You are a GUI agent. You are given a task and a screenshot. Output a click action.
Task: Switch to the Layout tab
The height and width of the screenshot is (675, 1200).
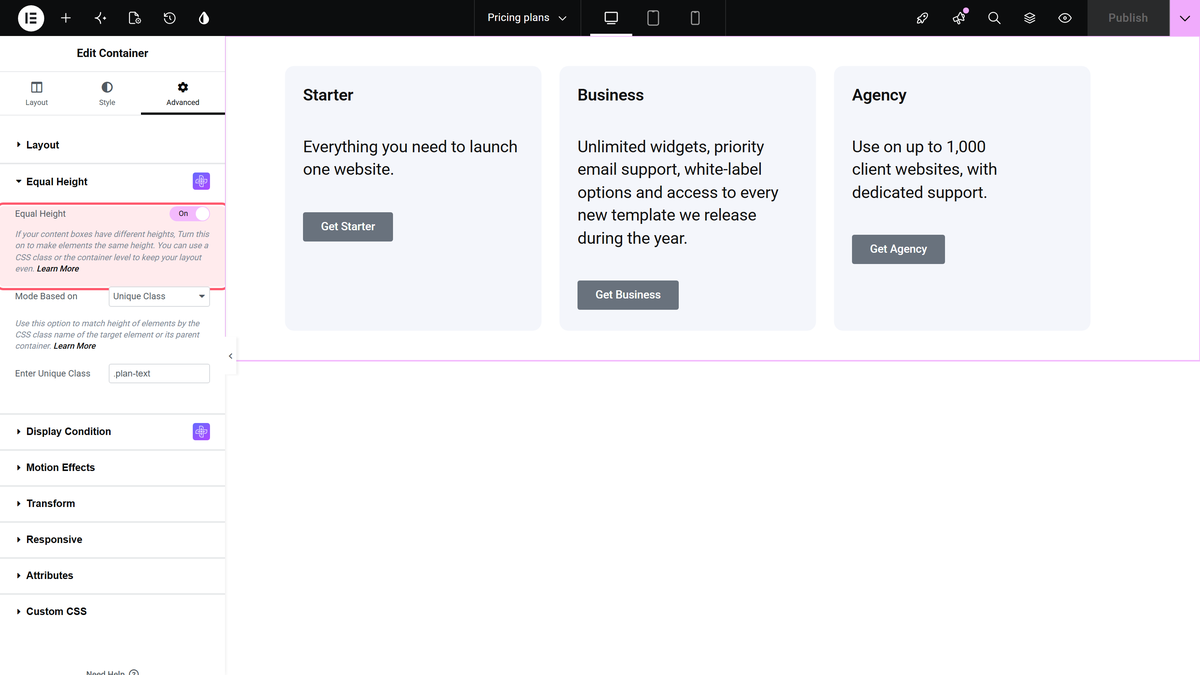tap(37, 94)
